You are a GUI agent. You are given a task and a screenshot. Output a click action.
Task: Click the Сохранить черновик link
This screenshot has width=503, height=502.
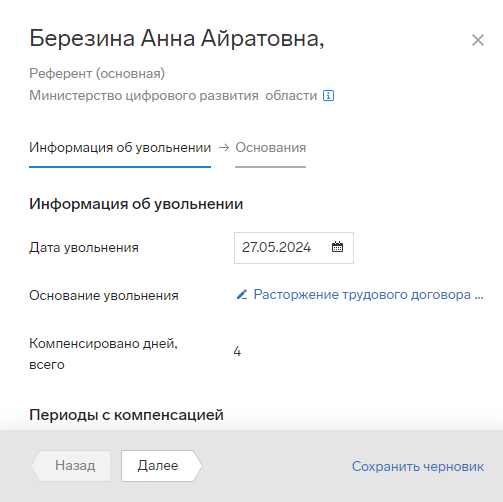click(418, 466)
